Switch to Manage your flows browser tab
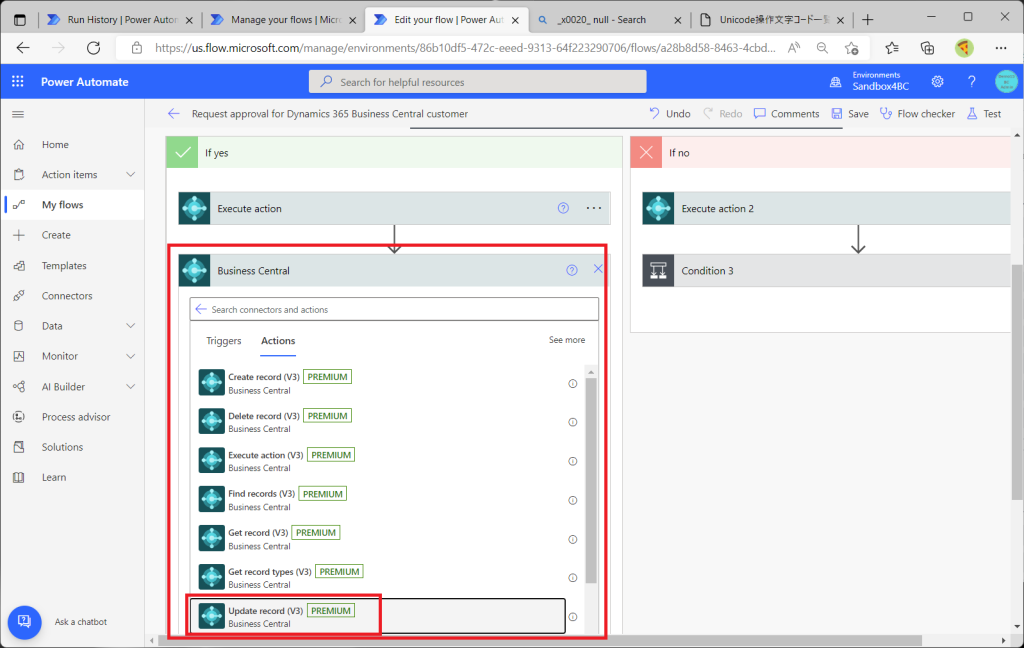 [285, 20]
